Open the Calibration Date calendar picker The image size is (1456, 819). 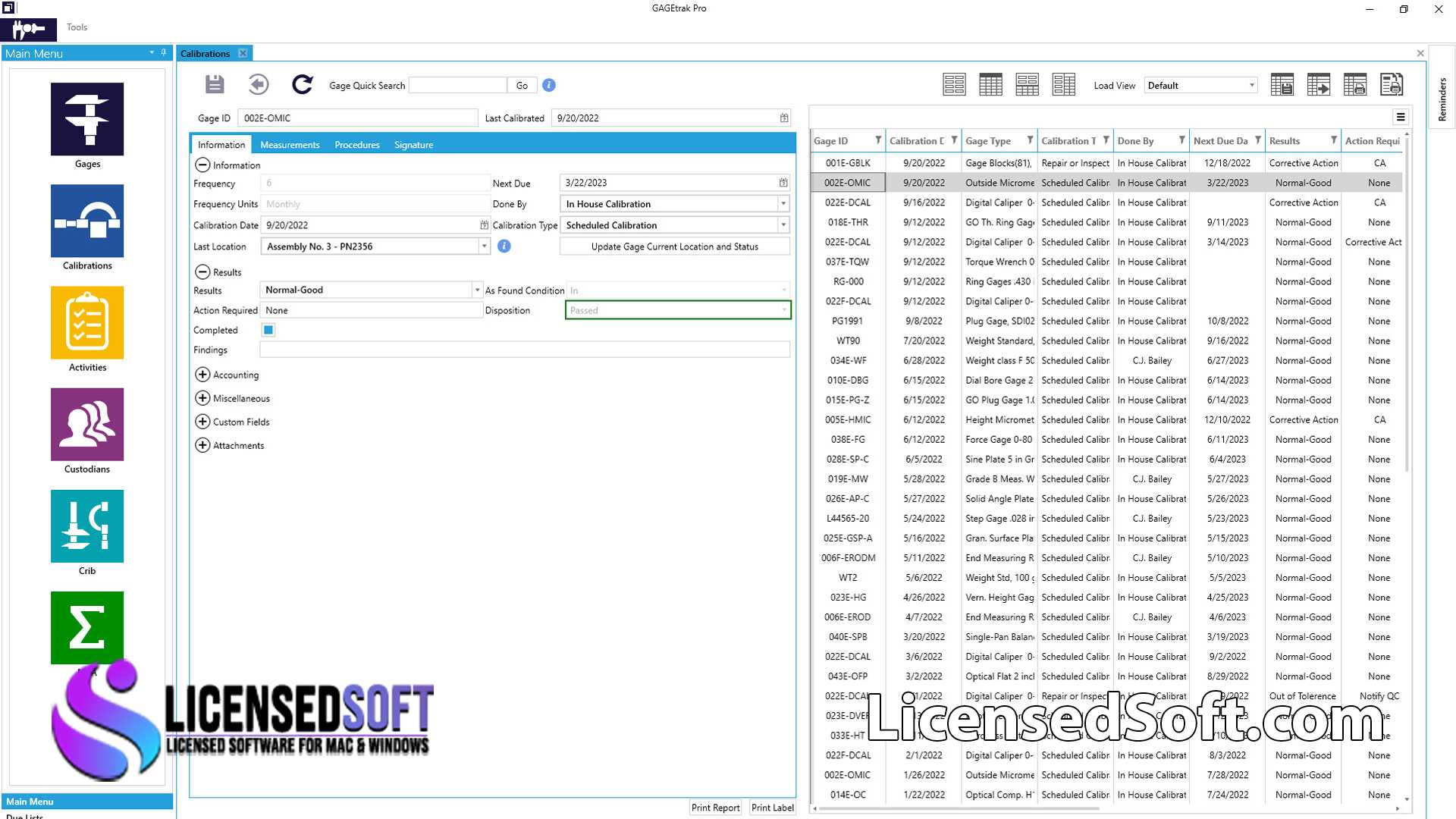(484, 225)
